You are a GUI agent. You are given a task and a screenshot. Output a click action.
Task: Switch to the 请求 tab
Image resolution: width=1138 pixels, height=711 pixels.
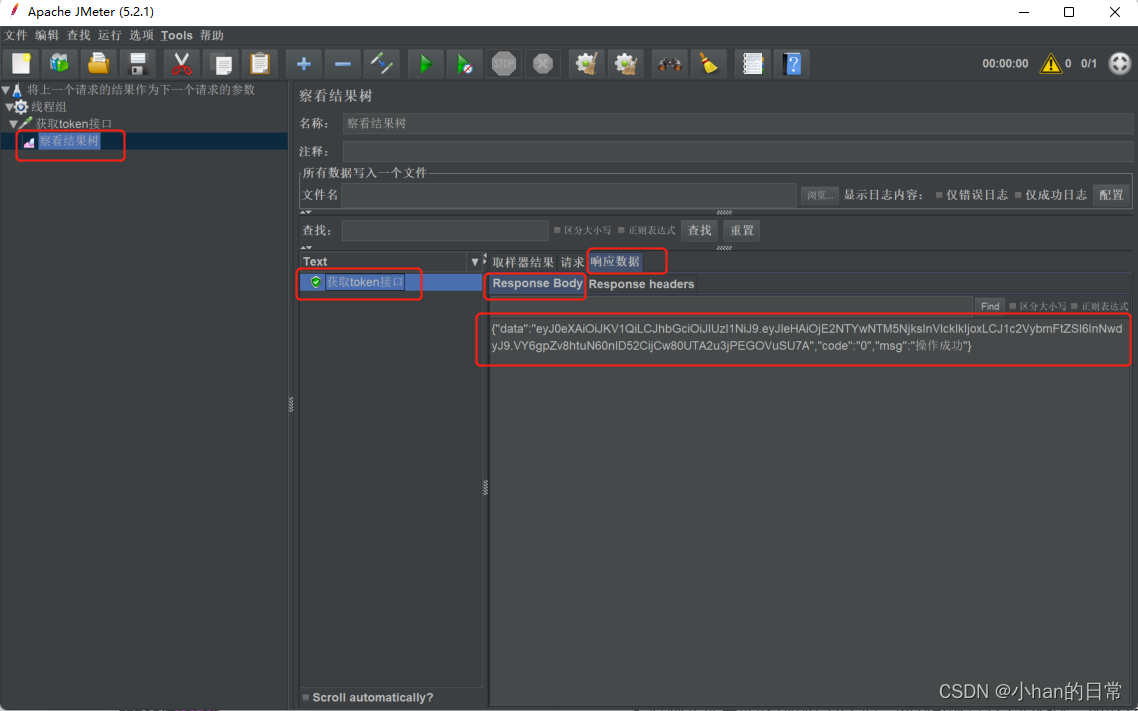[572, 262]
